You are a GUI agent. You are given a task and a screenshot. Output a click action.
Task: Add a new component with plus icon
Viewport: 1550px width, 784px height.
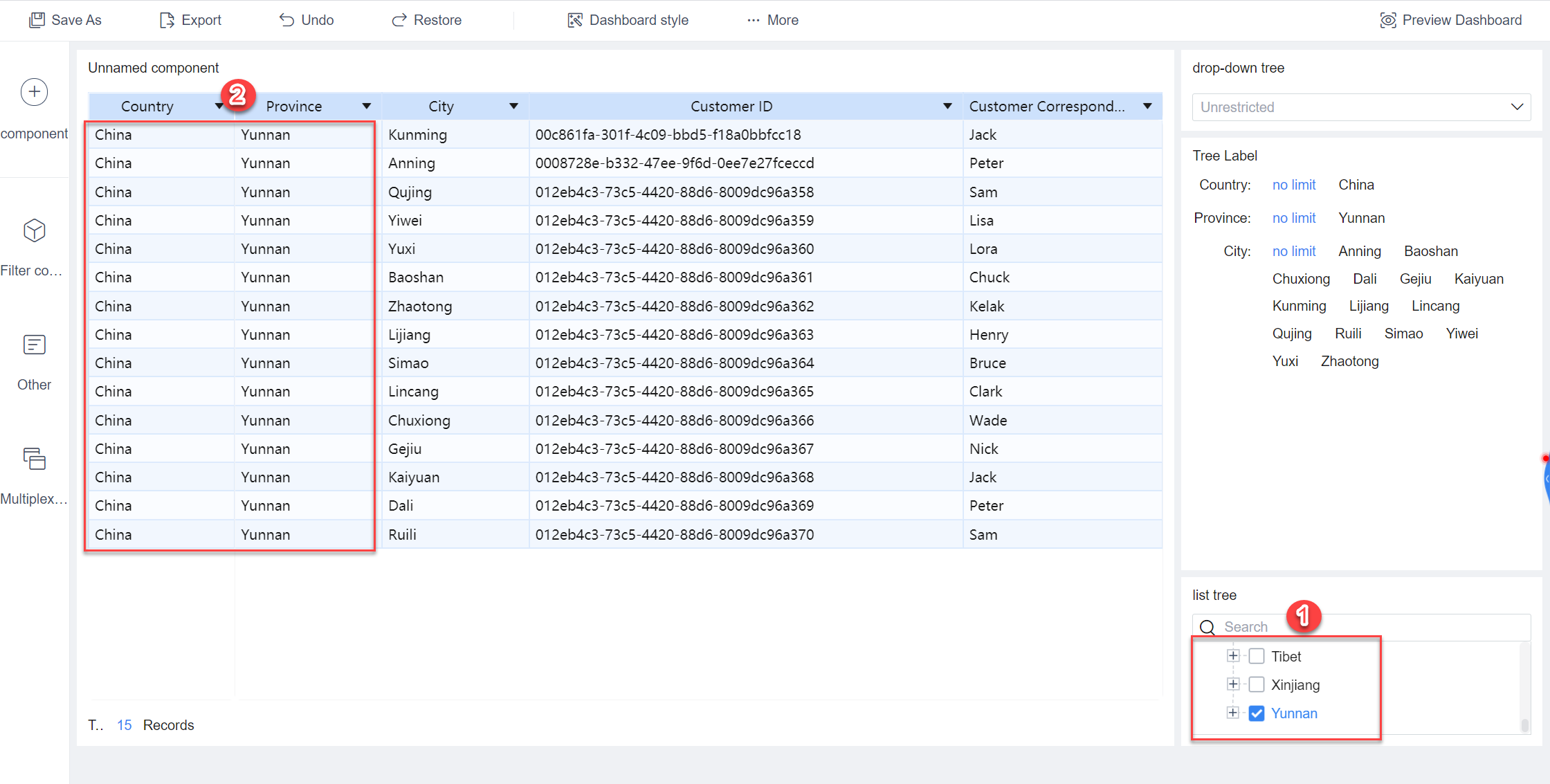coord(34,92)
